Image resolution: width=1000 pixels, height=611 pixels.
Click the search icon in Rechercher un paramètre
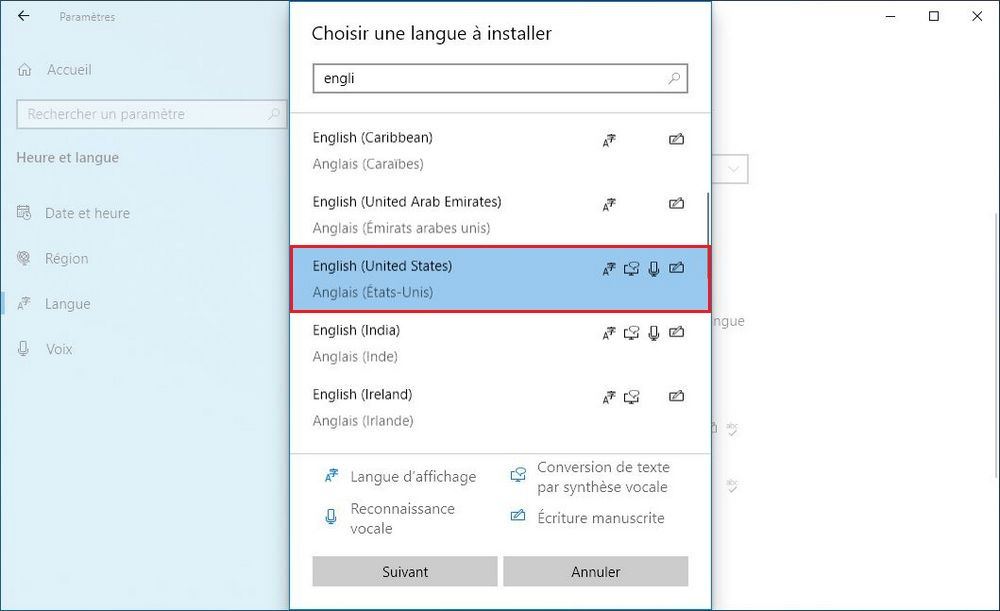(273, 114)
